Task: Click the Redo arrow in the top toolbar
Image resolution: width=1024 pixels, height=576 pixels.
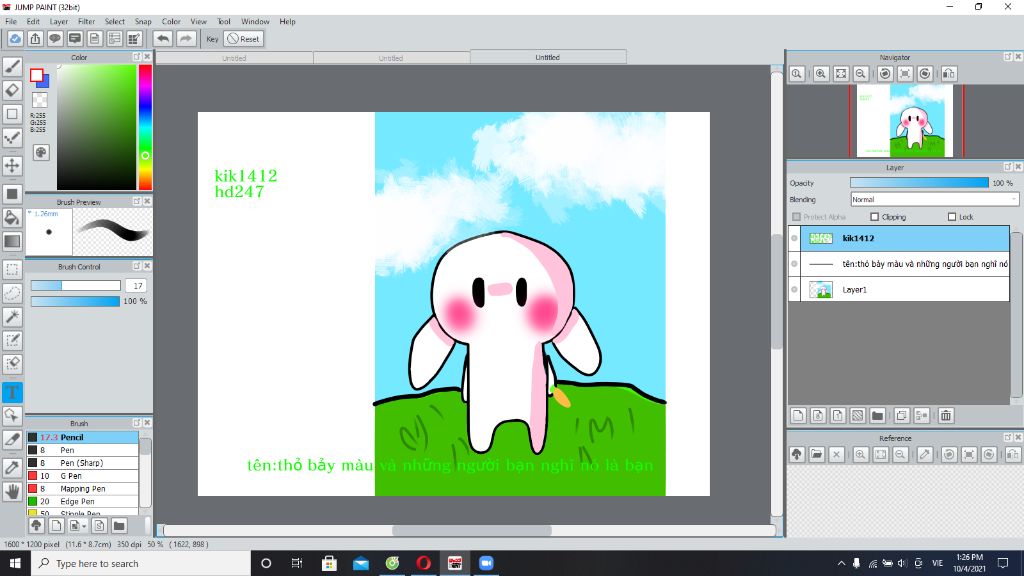Action: coord(186,39)
